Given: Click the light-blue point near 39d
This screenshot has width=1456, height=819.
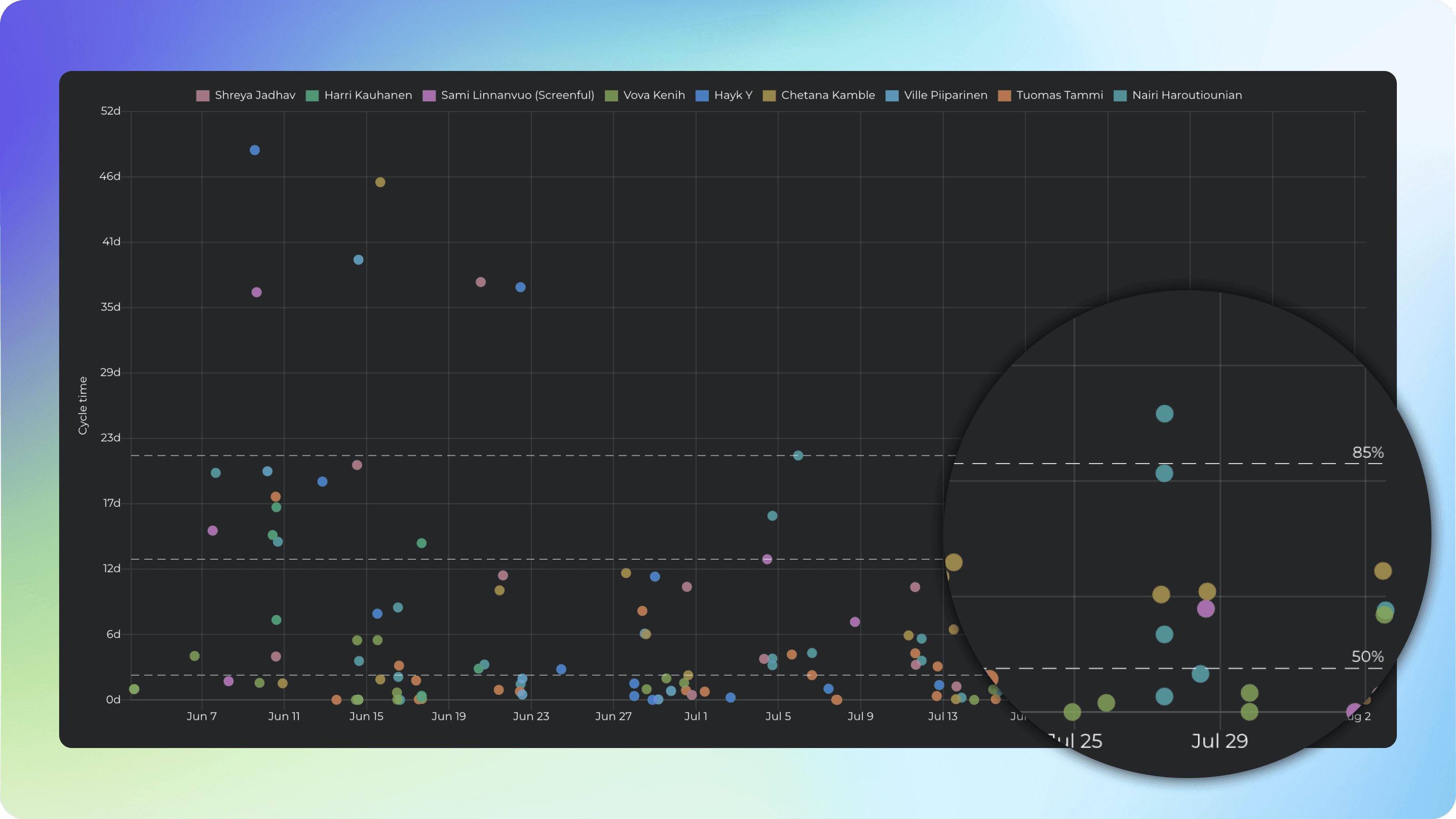Looking at the screenshot, I should pyautogui.click(x=359, y=260).
